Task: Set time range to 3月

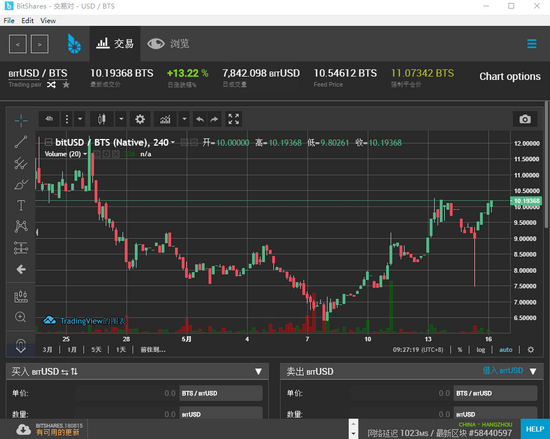Action: pyautogui.click(x=47, y=350)
